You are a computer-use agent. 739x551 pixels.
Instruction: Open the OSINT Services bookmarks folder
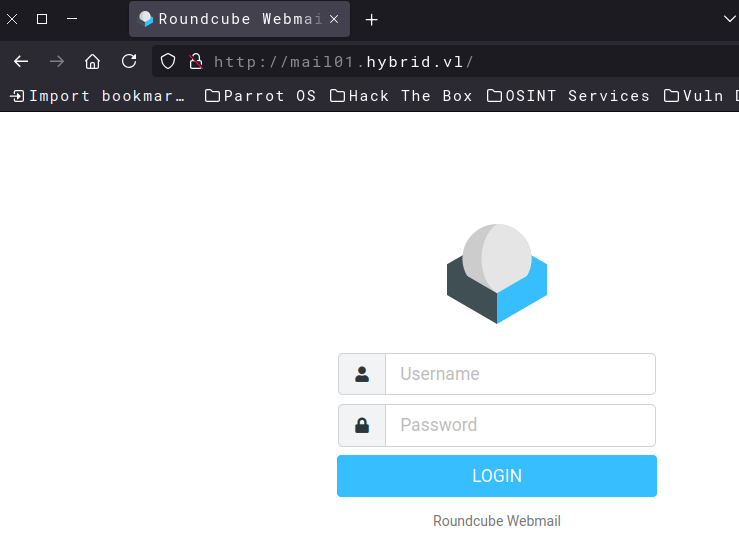[568, 96]
